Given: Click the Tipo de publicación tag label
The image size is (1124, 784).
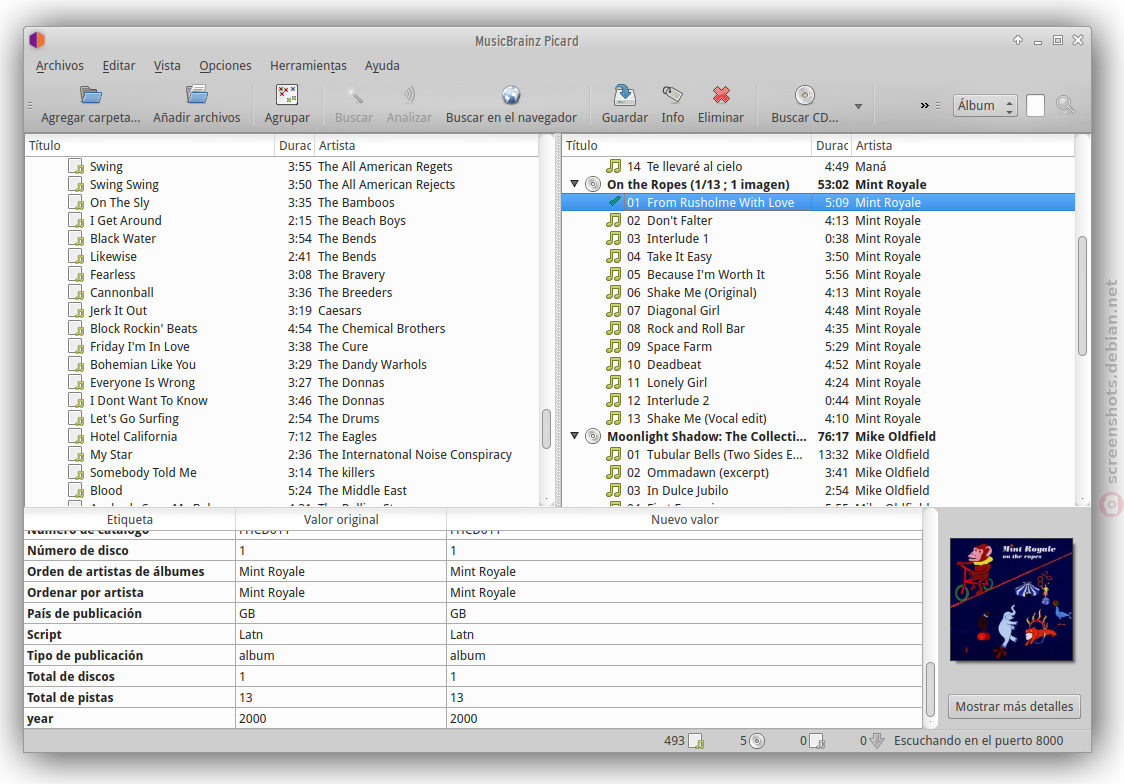Looking at the screenshot, I should pyautogui.click(x=85, y=655).
